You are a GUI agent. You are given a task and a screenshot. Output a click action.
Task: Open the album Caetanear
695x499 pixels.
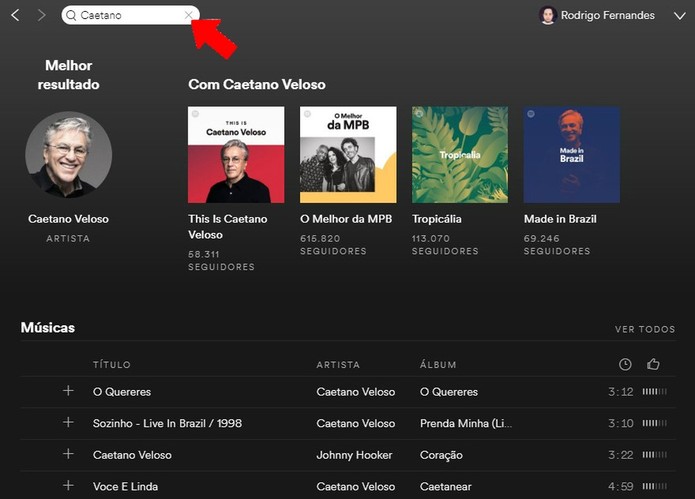pyautogui.click(x=445, y=487)
